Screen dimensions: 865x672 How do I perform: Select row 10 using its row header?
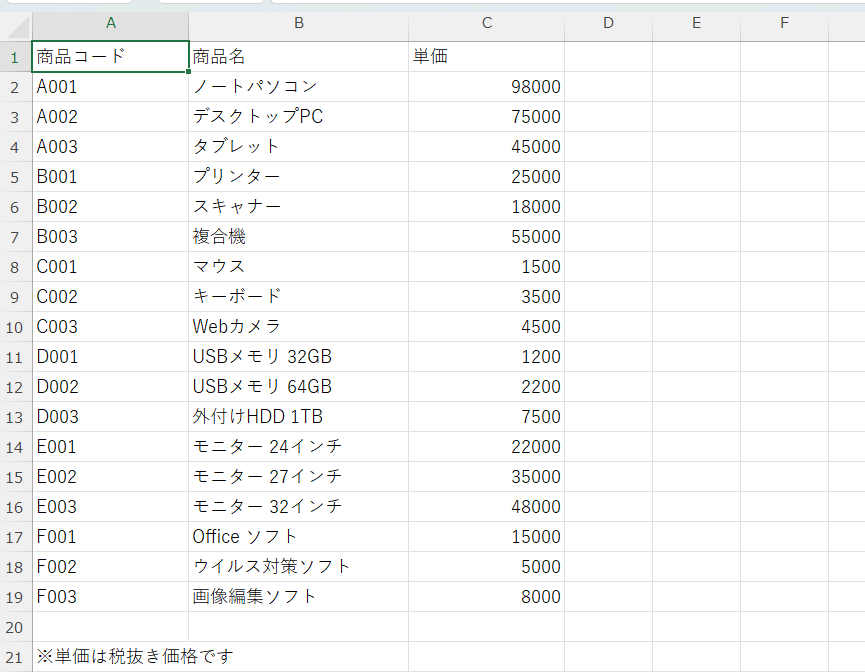tap(15, 326)
